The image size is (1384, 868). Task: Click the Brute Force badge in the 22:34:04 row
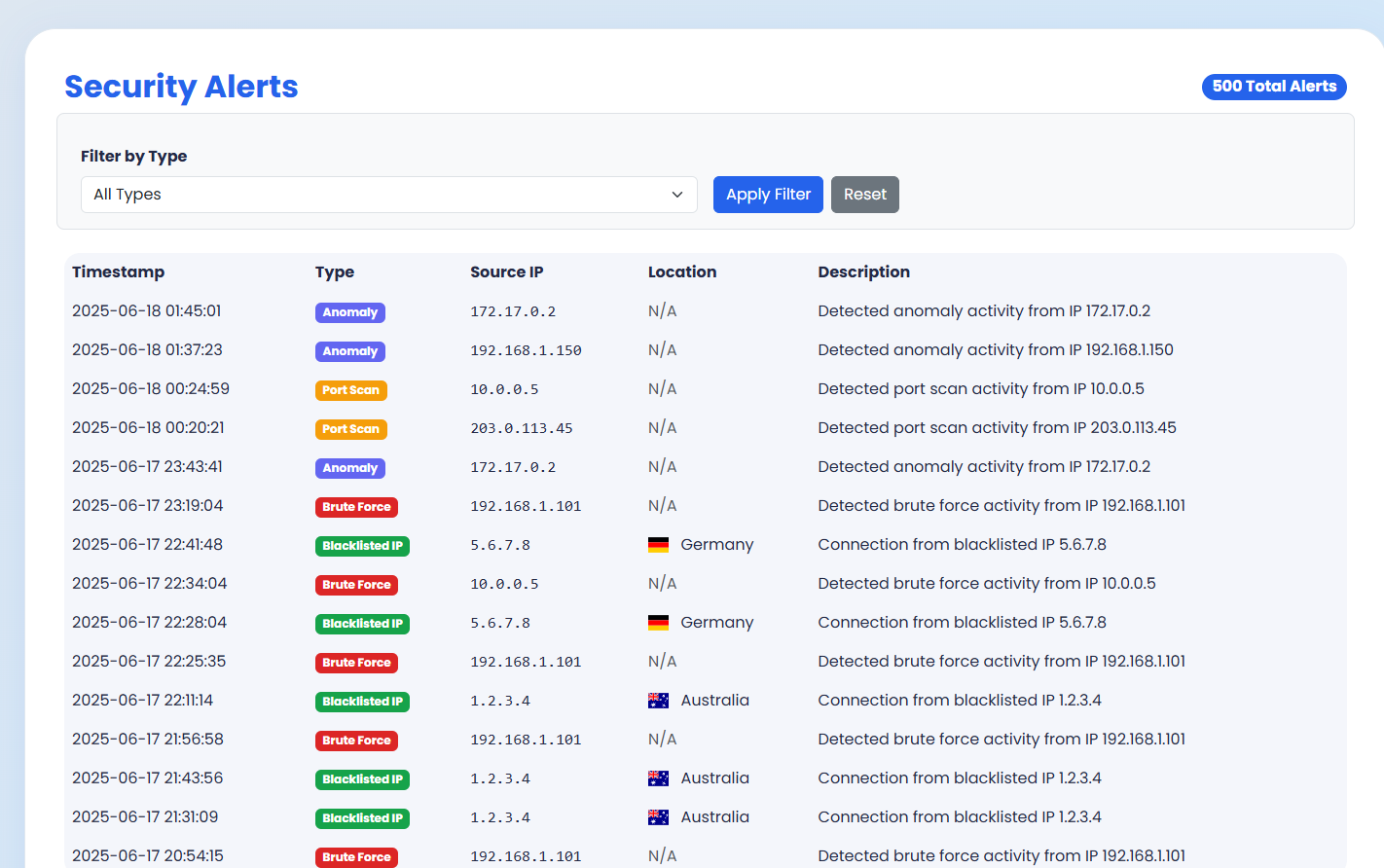pos(356,585)
